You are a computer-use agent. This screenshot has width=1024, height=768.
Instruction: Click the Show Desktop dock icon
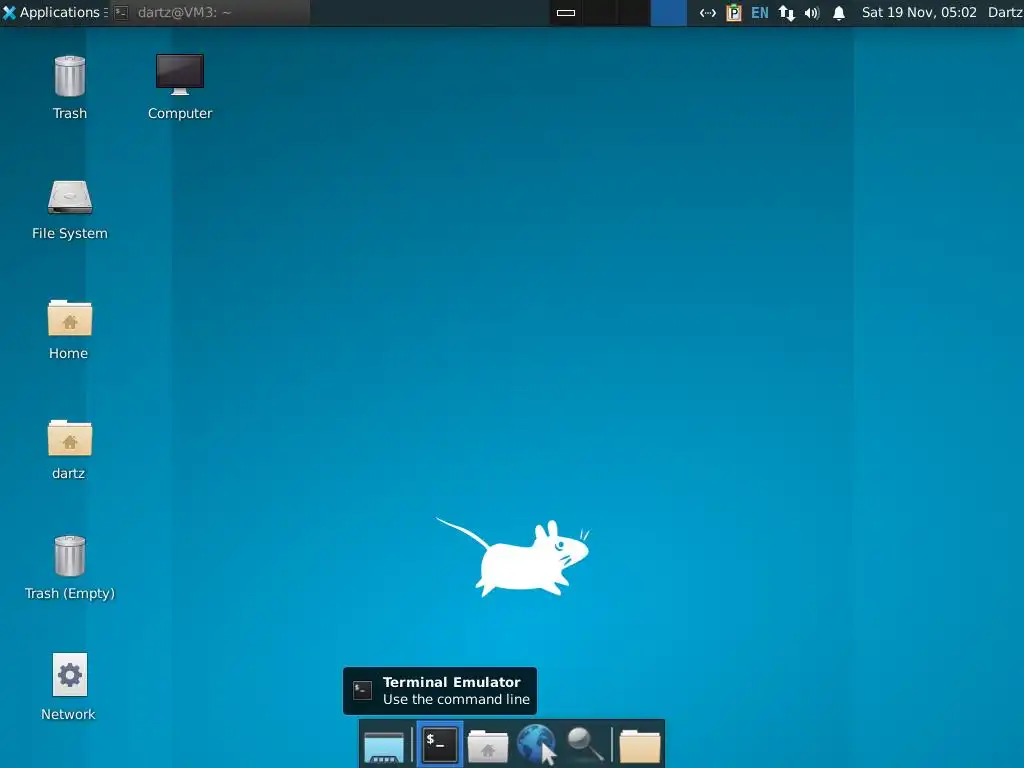384,745
